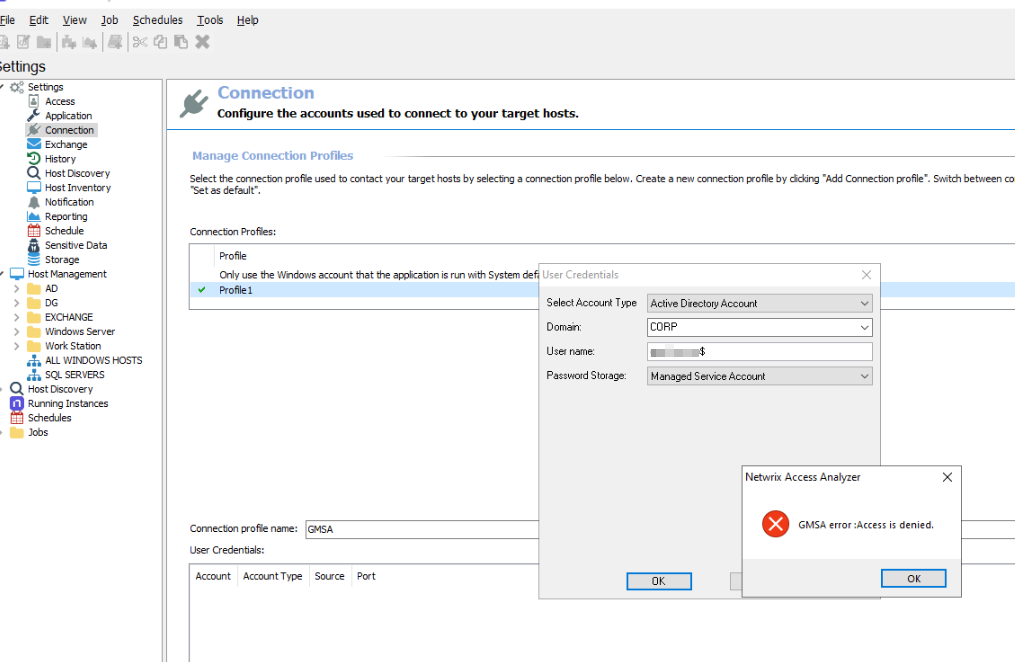
Task: Click the Storage database icon
Action: click(34, 259)
